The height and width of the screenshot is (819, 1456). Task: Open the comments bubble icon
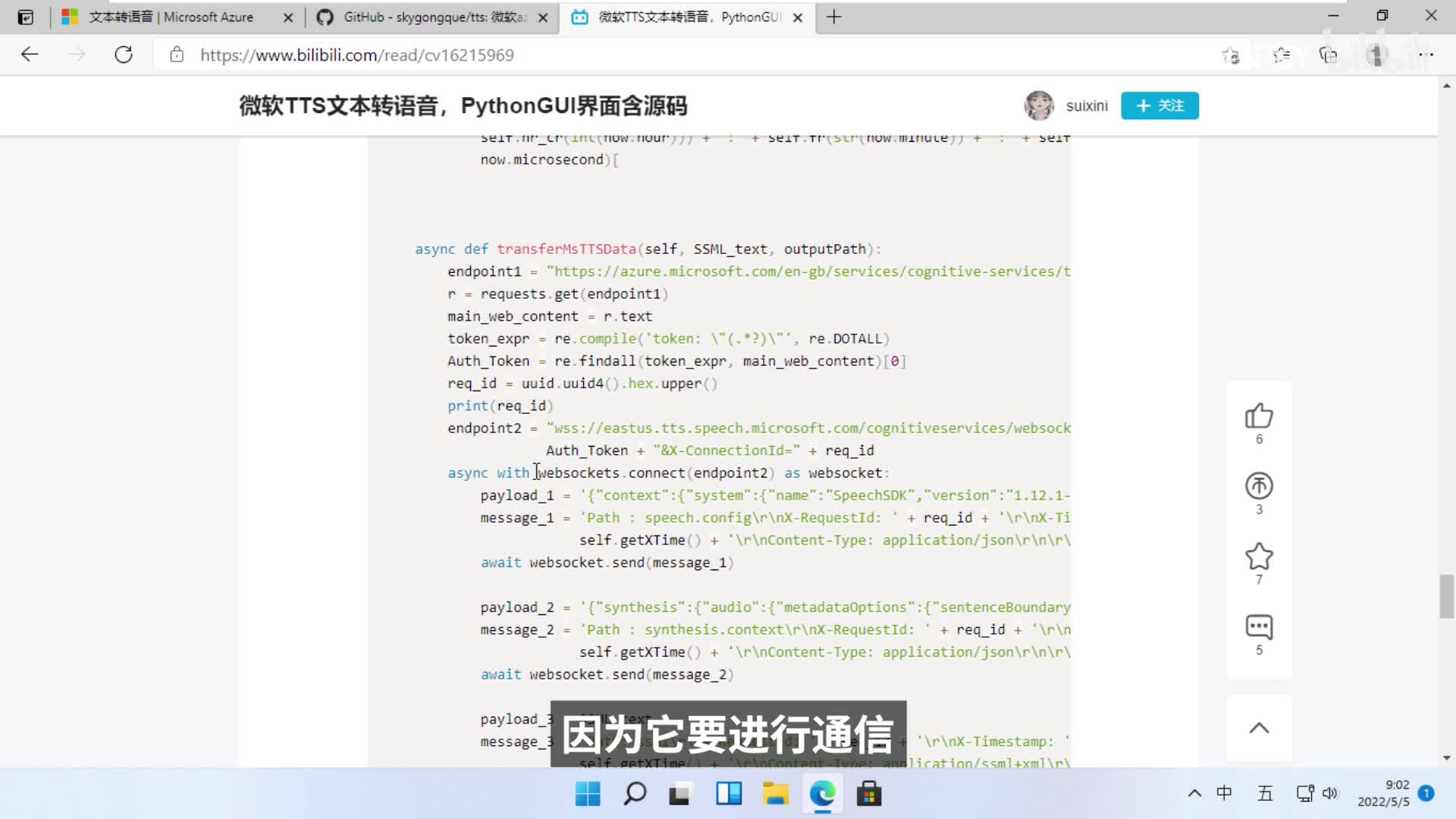tap(1259, 627)
